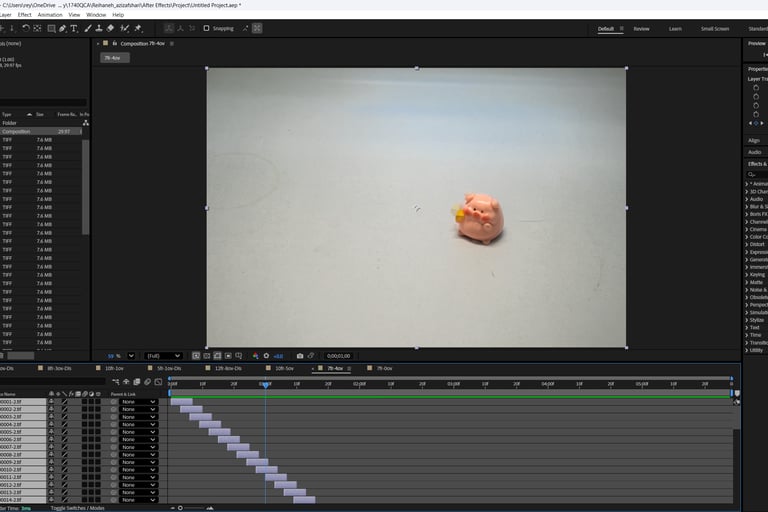
Task: Select the Type (T) tool
Action: (x=74, y=28)
